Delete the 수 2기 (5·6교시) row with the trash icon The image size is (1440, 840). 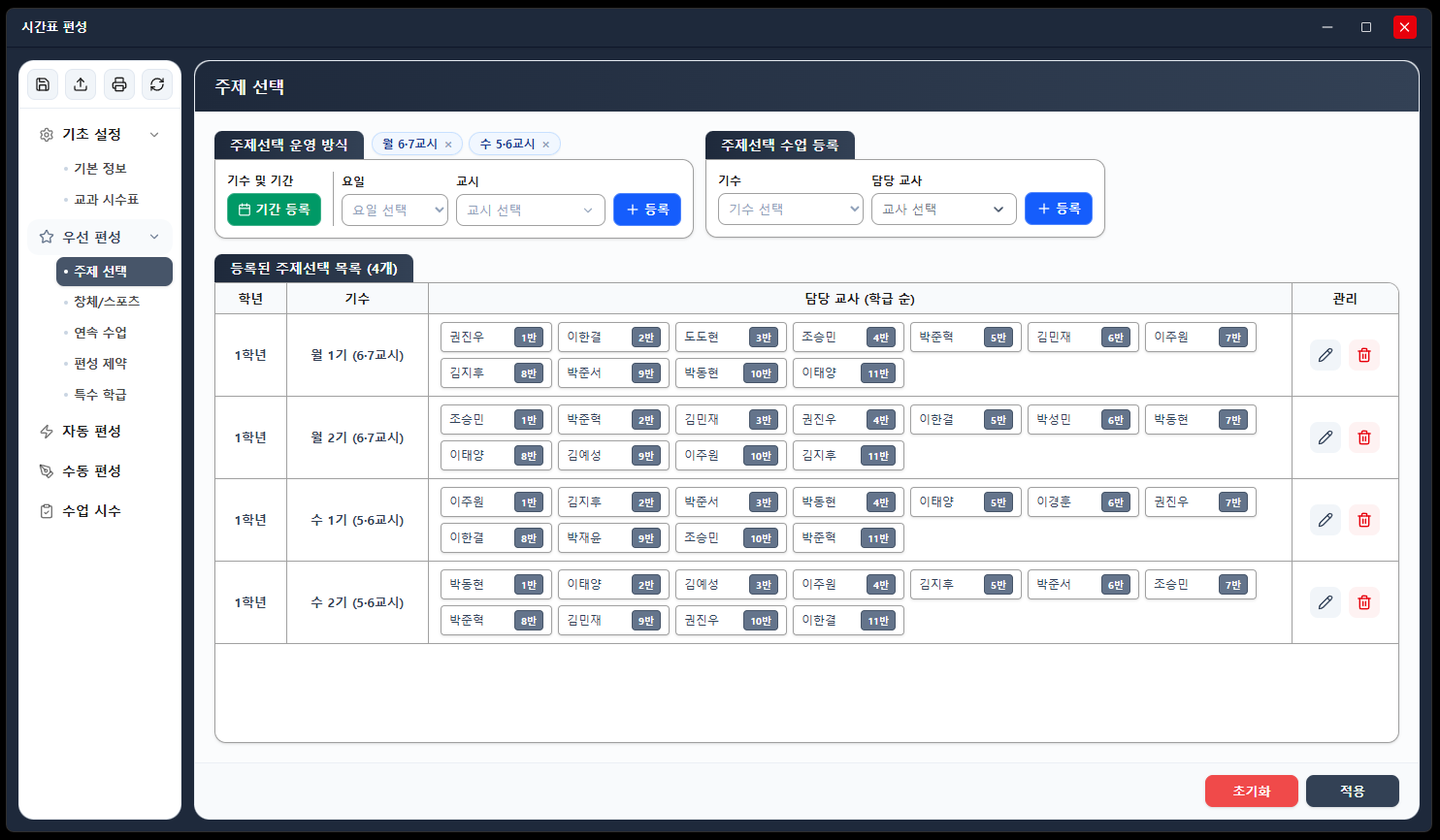click(x=1364, y=602)
